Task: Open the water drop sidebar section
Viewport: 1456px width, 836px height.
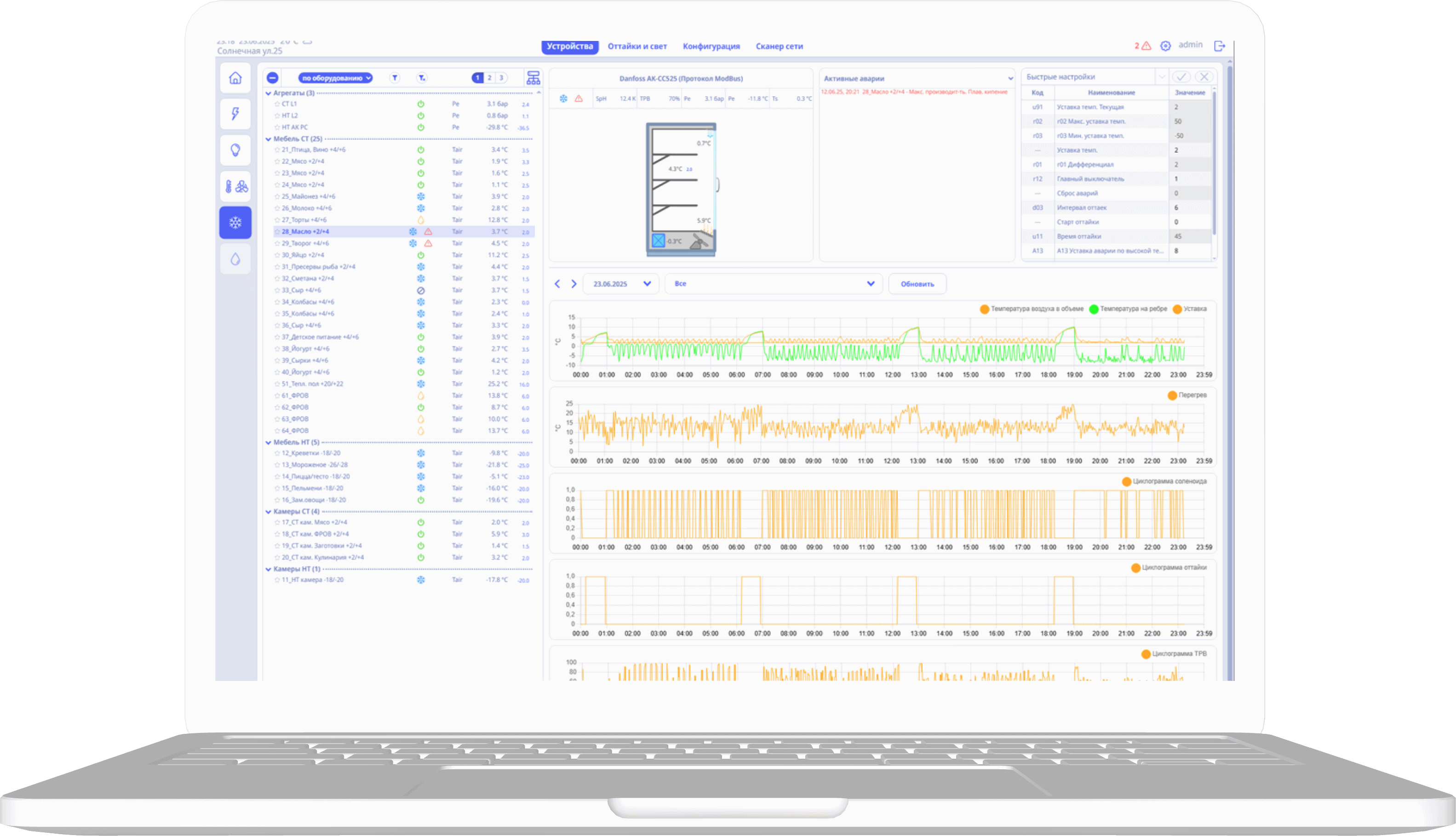Action: point(235,259)
